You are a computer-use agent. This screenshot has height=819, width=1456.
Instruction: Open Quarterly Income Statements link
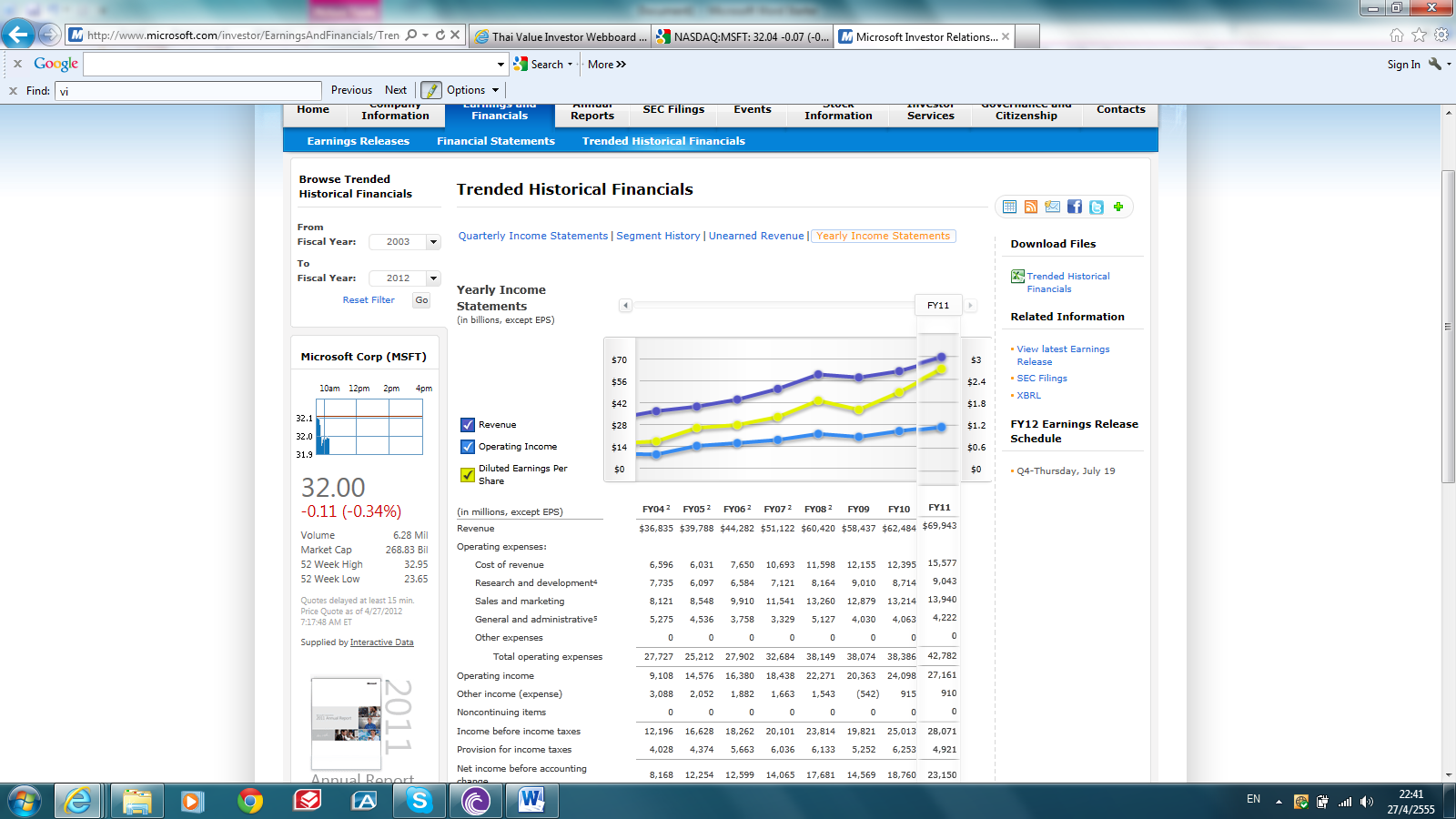pos(533,236)
